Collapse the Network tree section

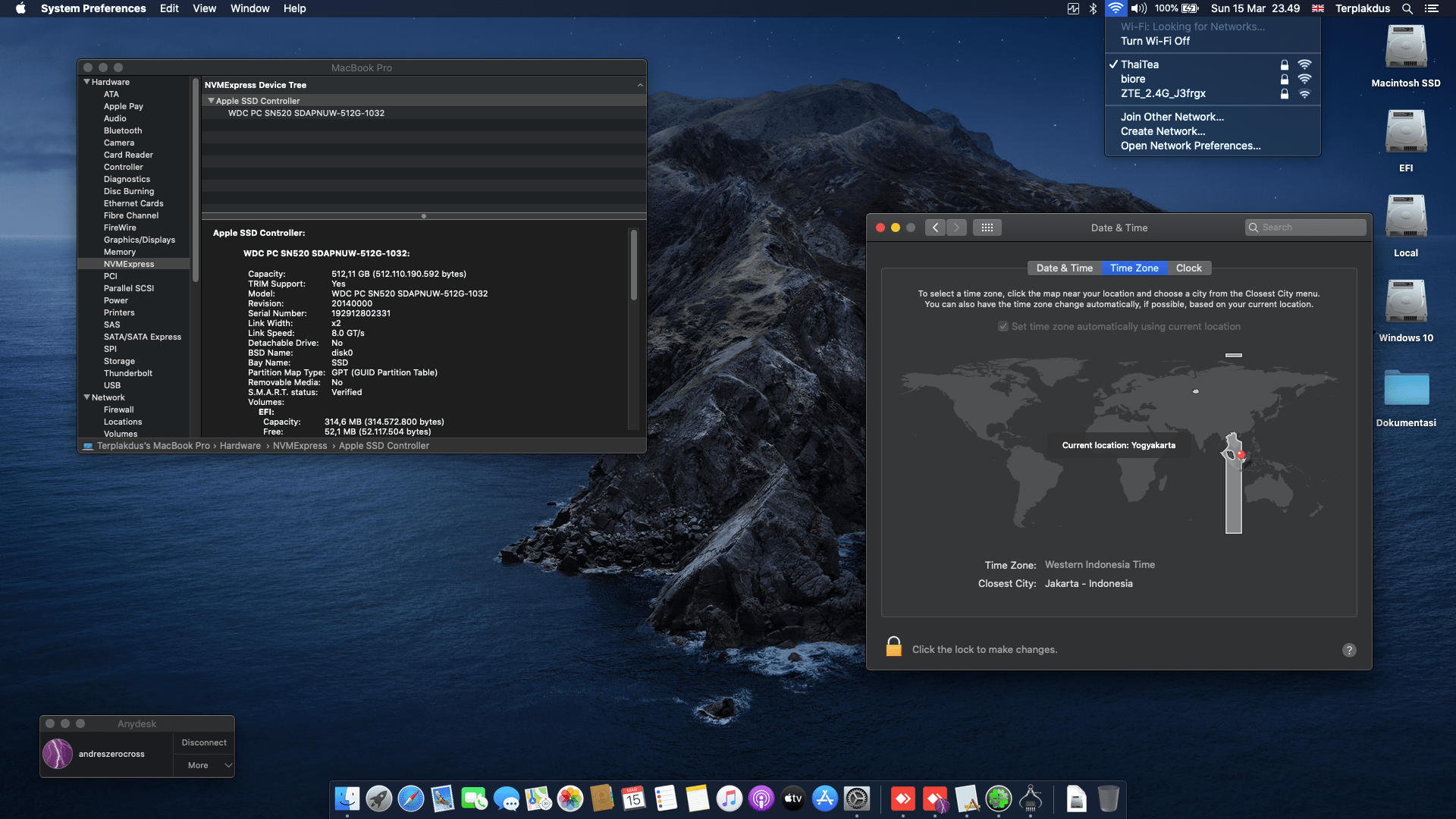tap(86, 397)
